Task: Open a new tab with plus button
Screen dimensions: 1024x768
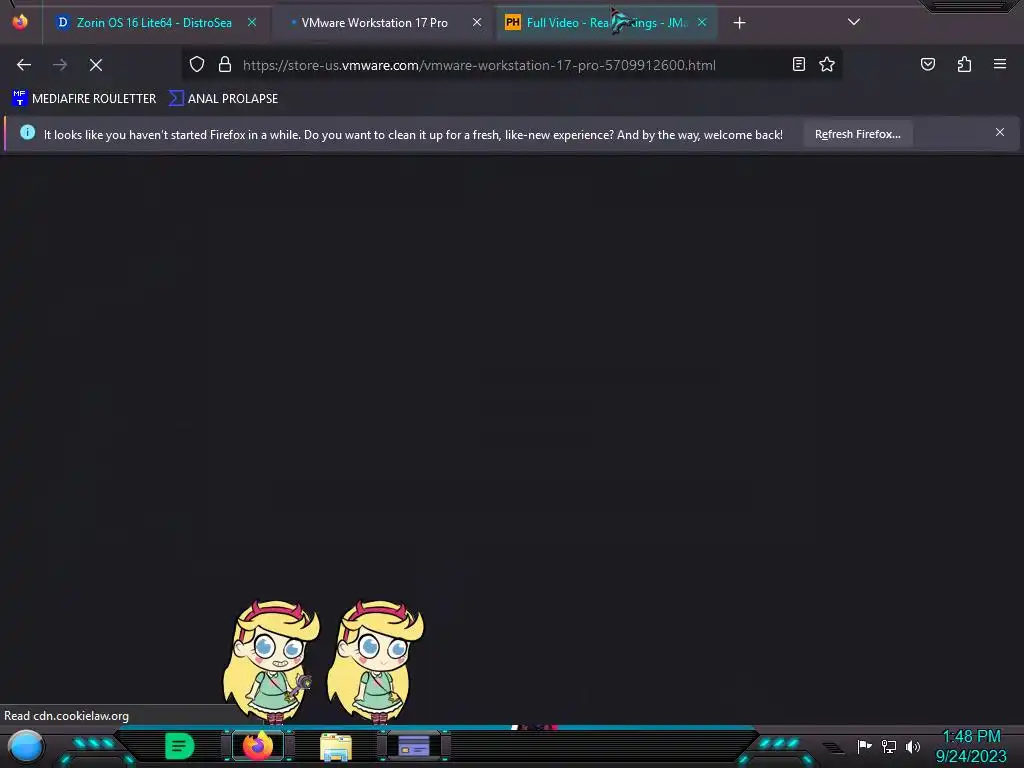Action: (x=739, y=23)
